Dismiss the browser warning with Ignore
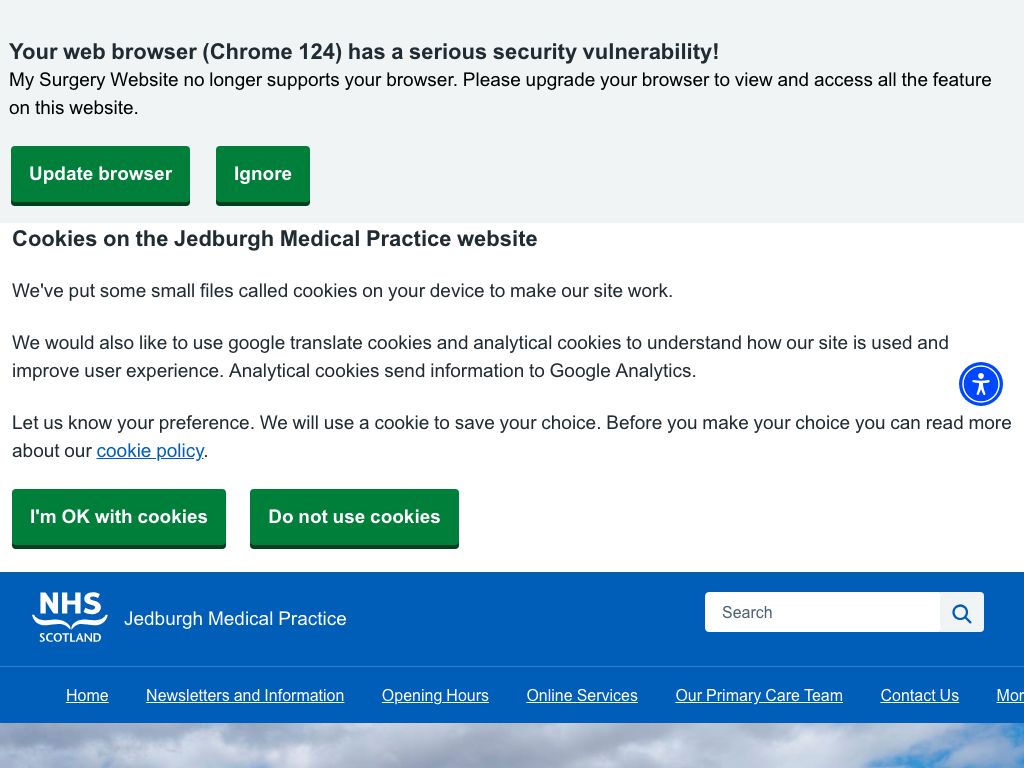Viewport: 1024px width, 768px height. (x=263, y=175)
